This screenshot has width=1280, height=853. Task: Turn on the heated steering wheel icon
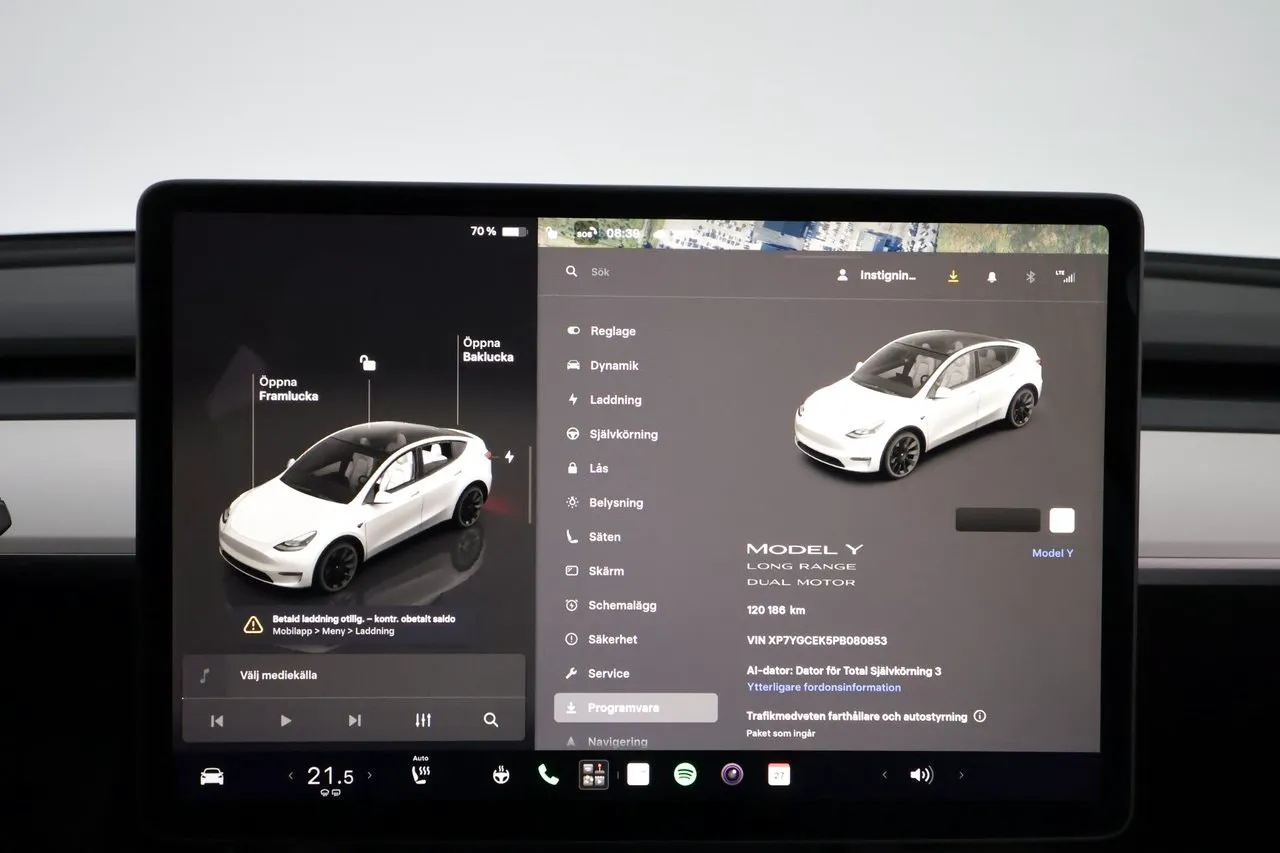pyautogui.click(x=501, y=774)
